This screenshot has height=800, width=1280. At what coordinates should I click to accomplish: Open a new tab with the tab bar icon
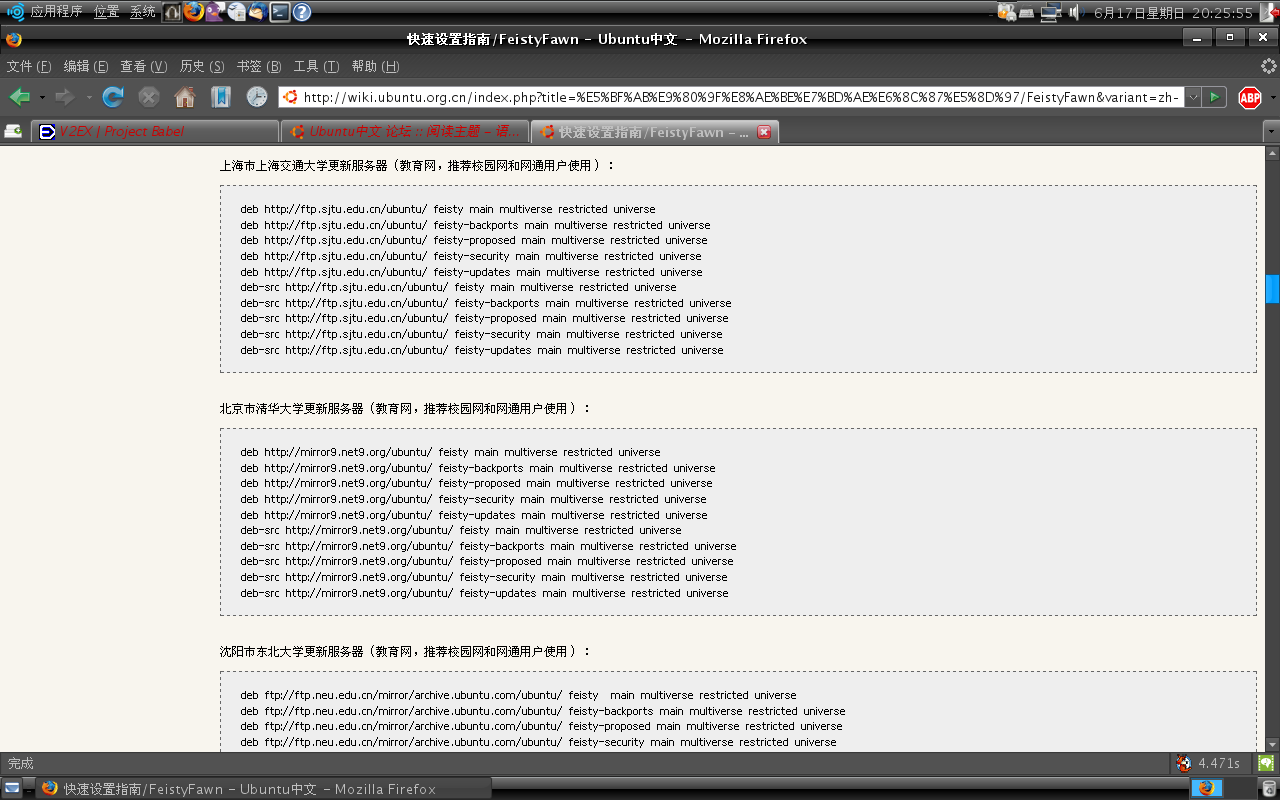pyautogui.click(x=13, y=131)
